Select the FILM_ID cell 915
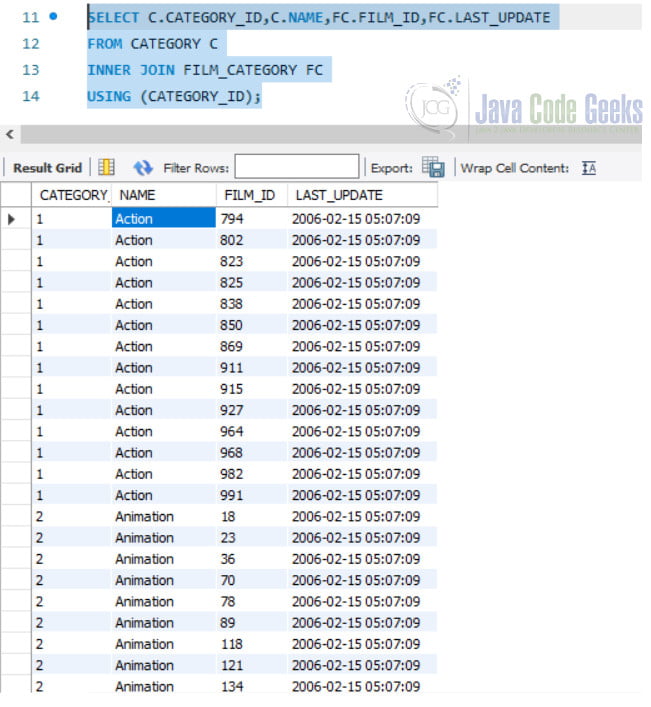This screenshot has height=707, width=651. 251,389
